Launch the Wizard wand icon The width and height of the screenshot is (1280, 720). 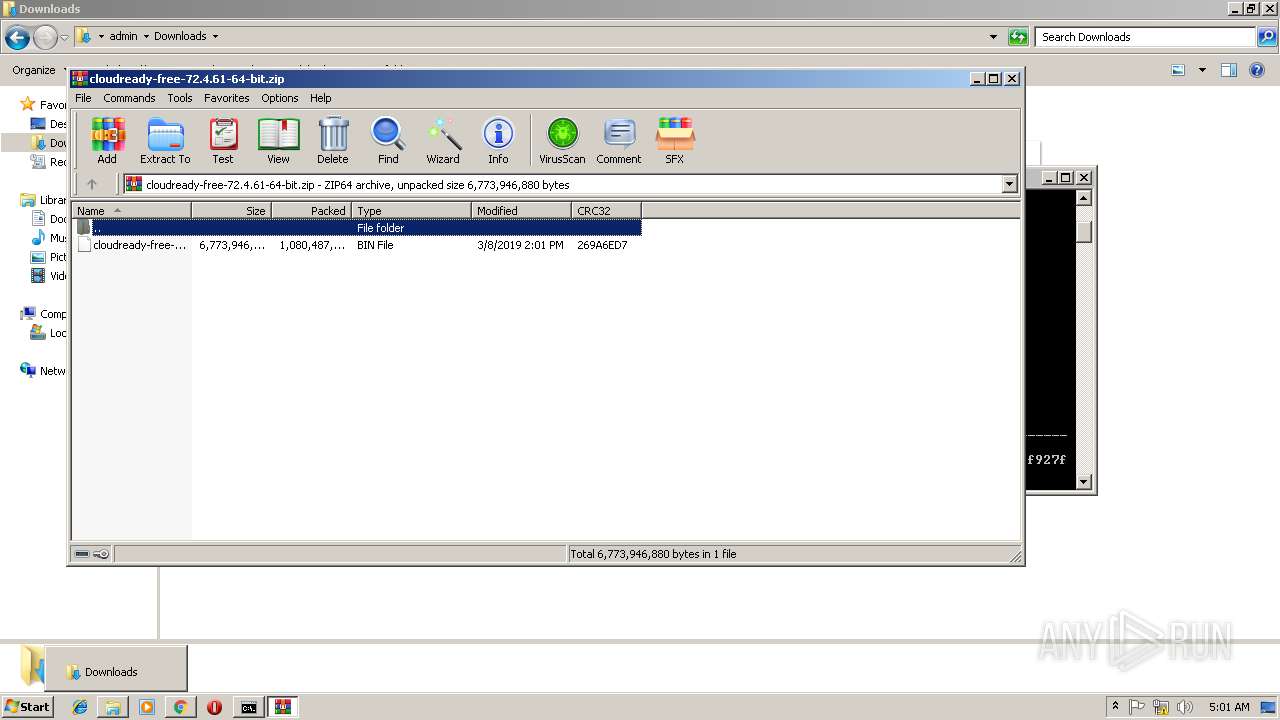(443, 140)
